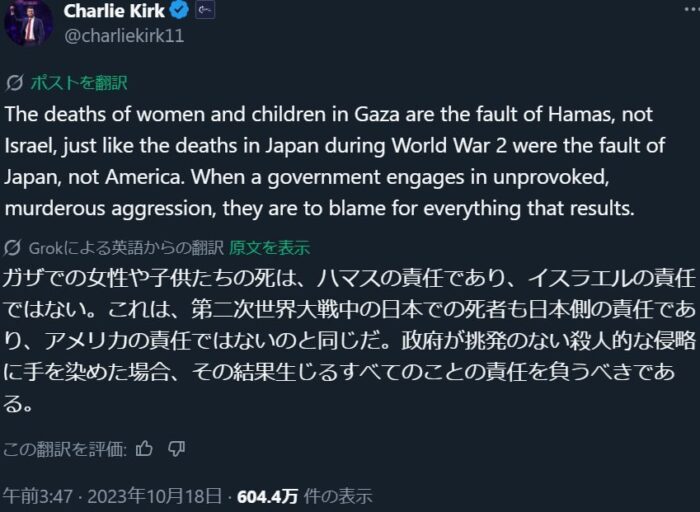
Task: Click the この翻訳を評価 label
Action: [x=65, y=449]
